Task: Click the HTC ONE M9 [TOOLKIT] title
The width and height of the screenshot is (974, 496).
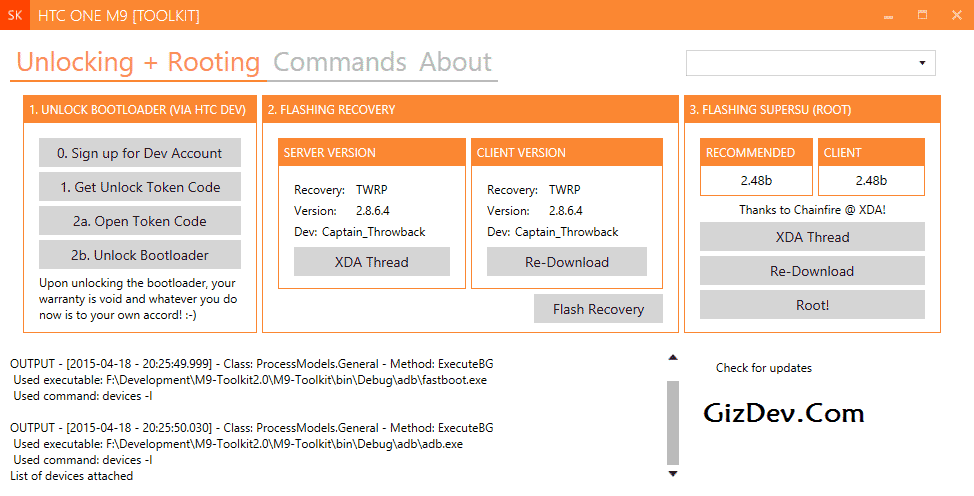Action: click(x=119, y=16)
